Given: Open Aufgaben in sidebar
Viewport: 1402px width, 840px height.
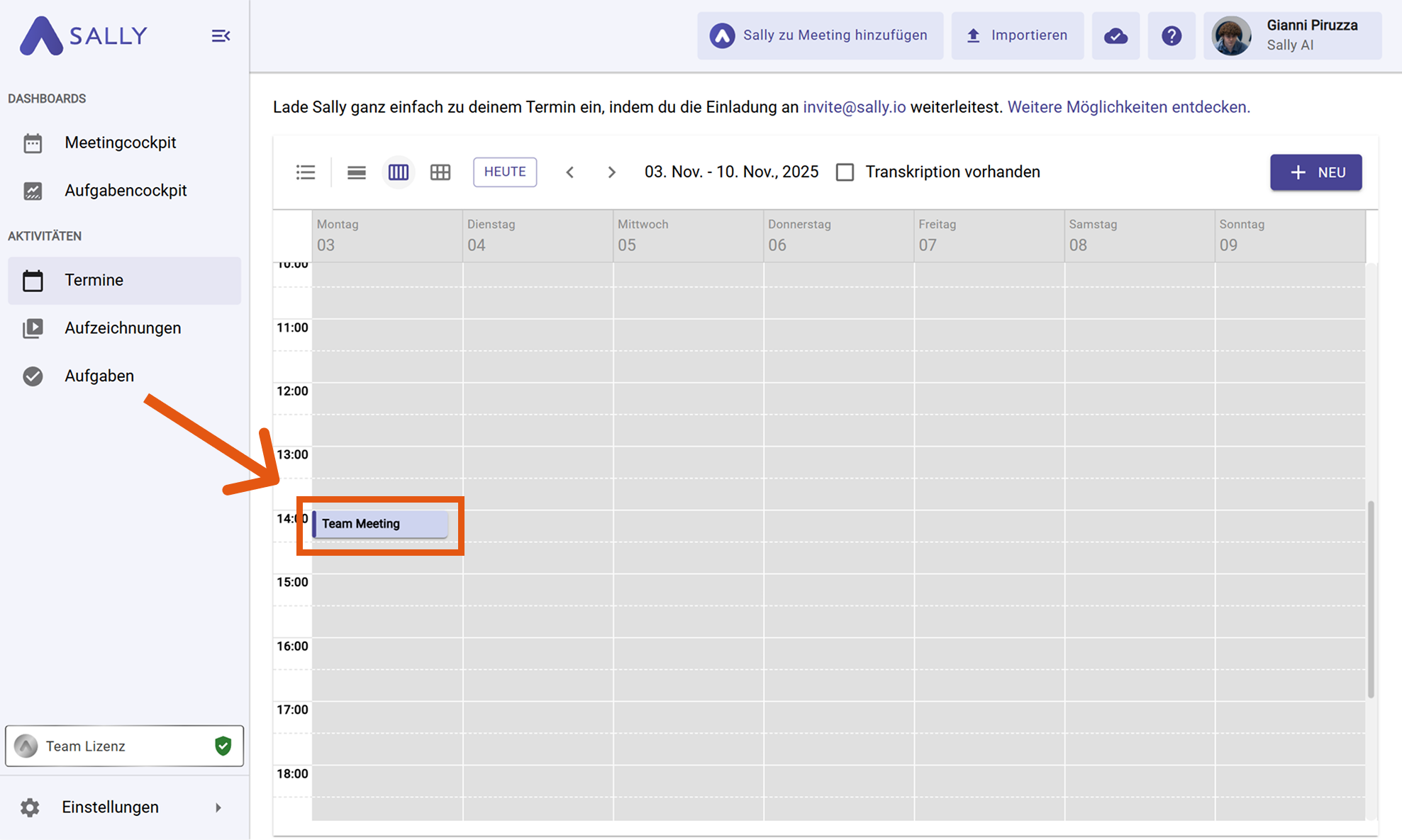Looking at the screenshot, I should [99, 376].
